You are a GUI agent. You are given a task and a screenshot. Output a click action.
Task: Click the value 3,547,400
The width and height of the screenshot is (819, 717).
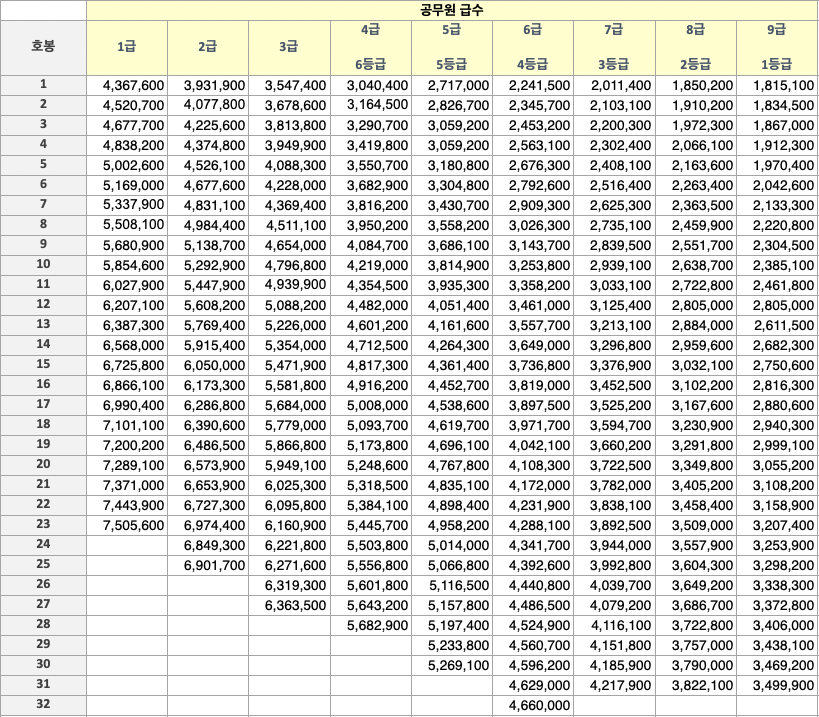point(295,86)
